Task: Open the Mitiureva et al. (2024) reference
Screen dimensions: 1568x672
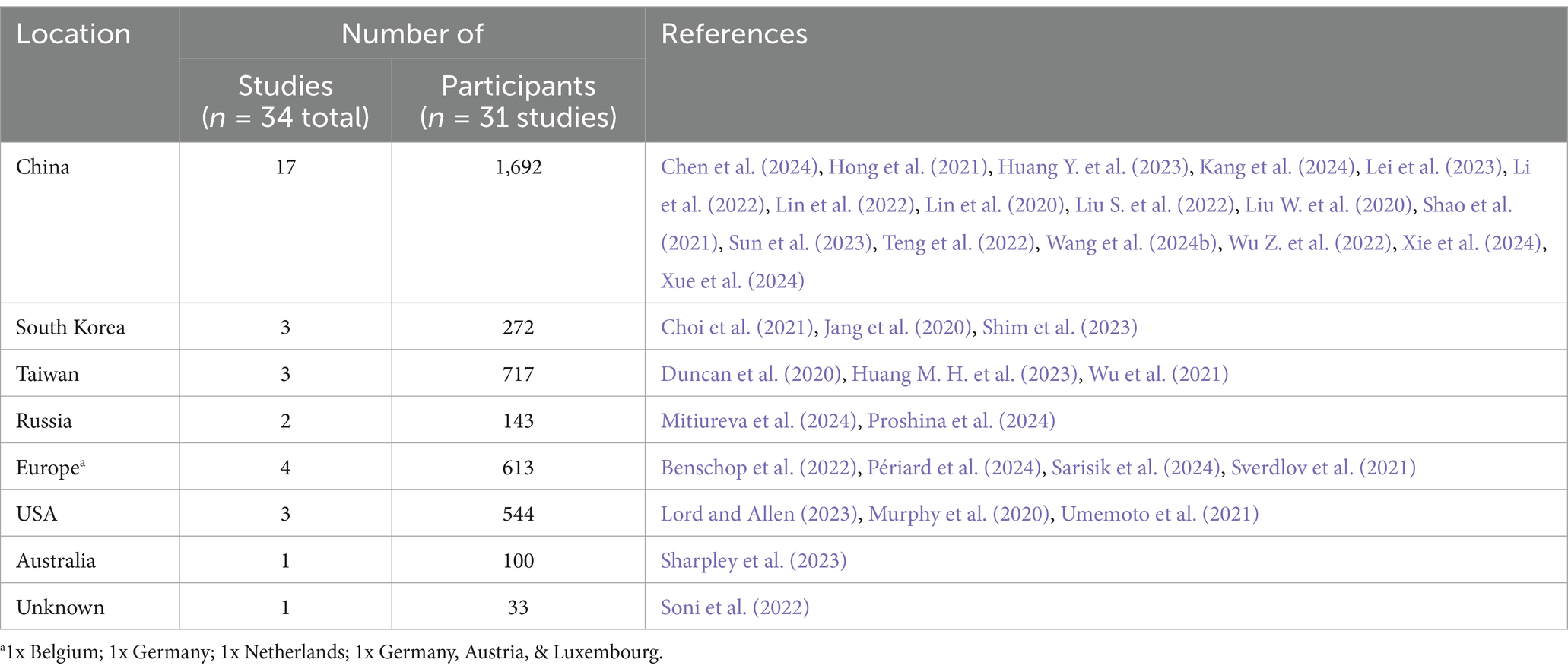Action: pyautogui.click(x=759, y=421)
